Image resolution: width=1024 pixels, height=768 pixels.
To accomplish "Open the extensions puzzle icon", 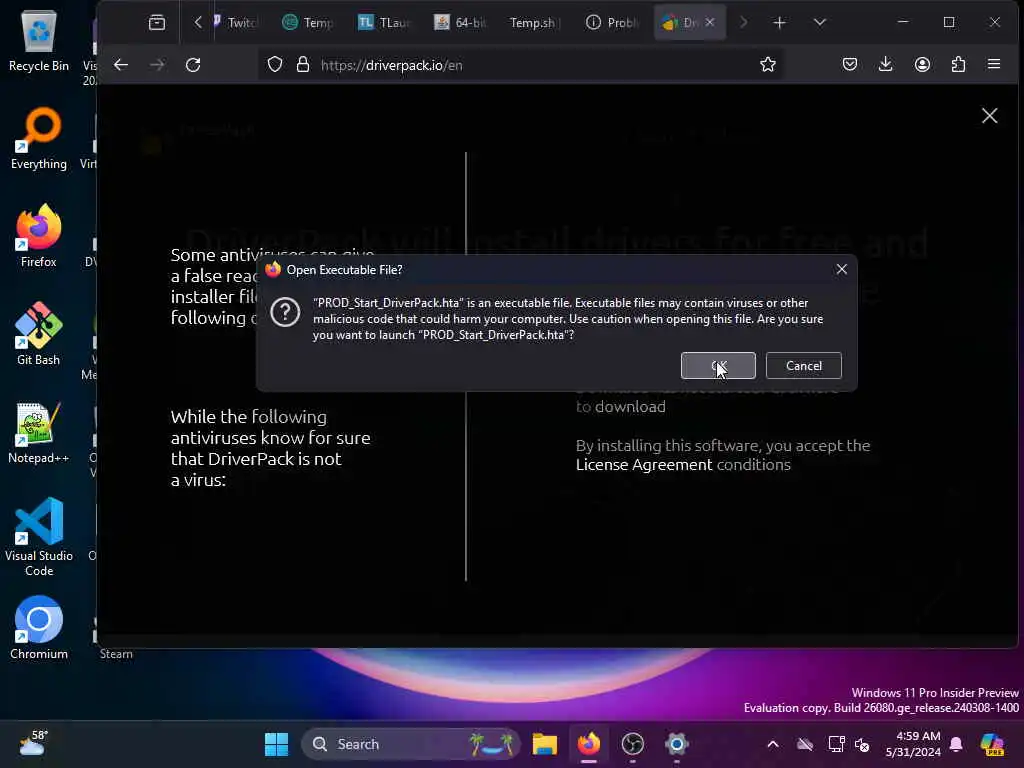I will coord(958,65).
